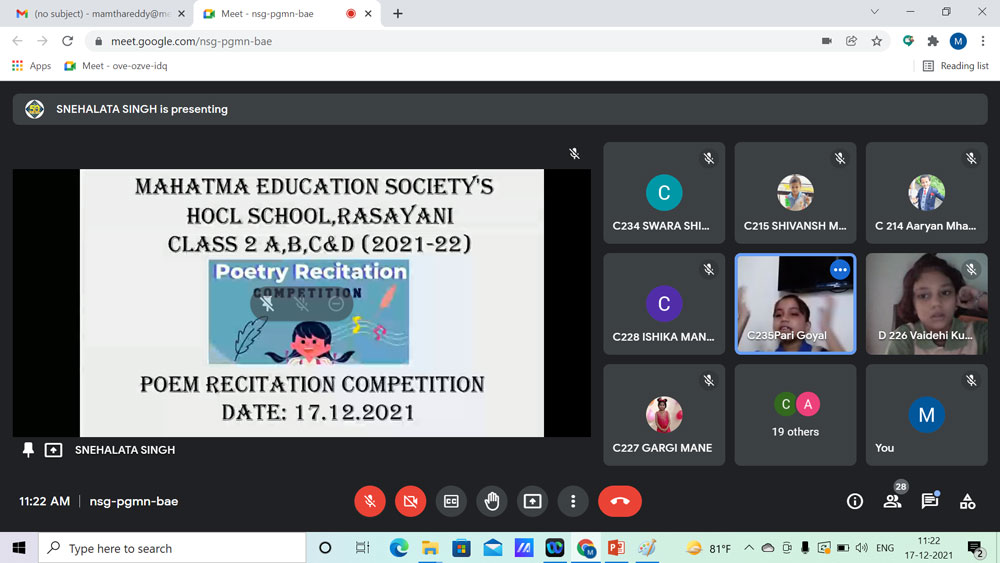Turn on the camera
This screenshot has width=1000, height=563.
410,501
